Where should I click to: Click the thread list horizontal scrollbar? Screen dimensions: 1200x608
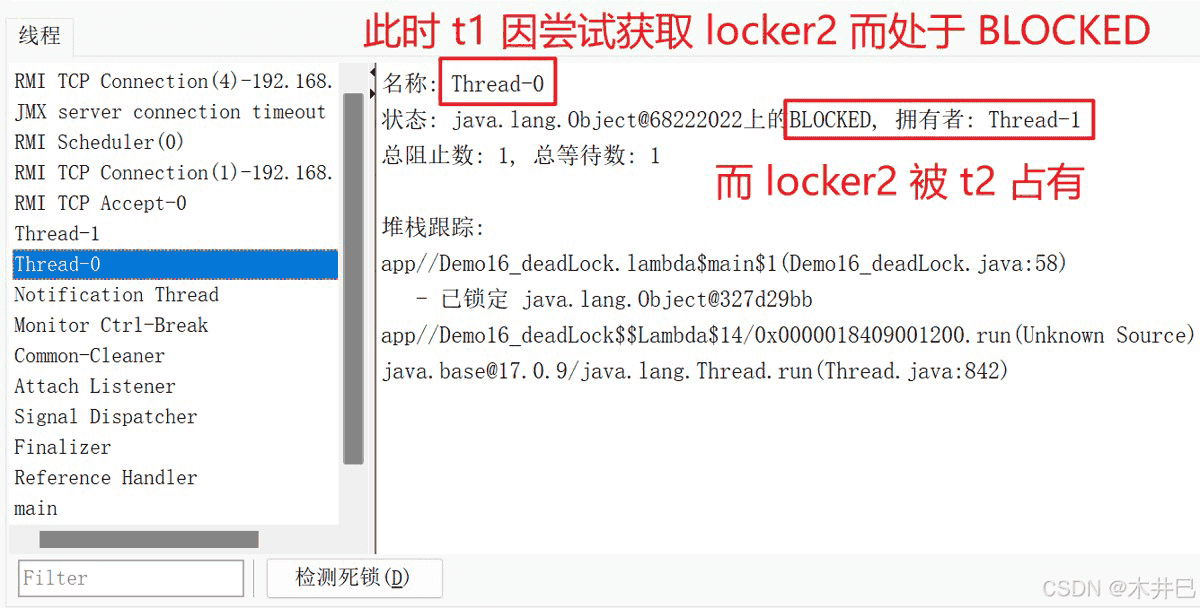click(149, 539)
